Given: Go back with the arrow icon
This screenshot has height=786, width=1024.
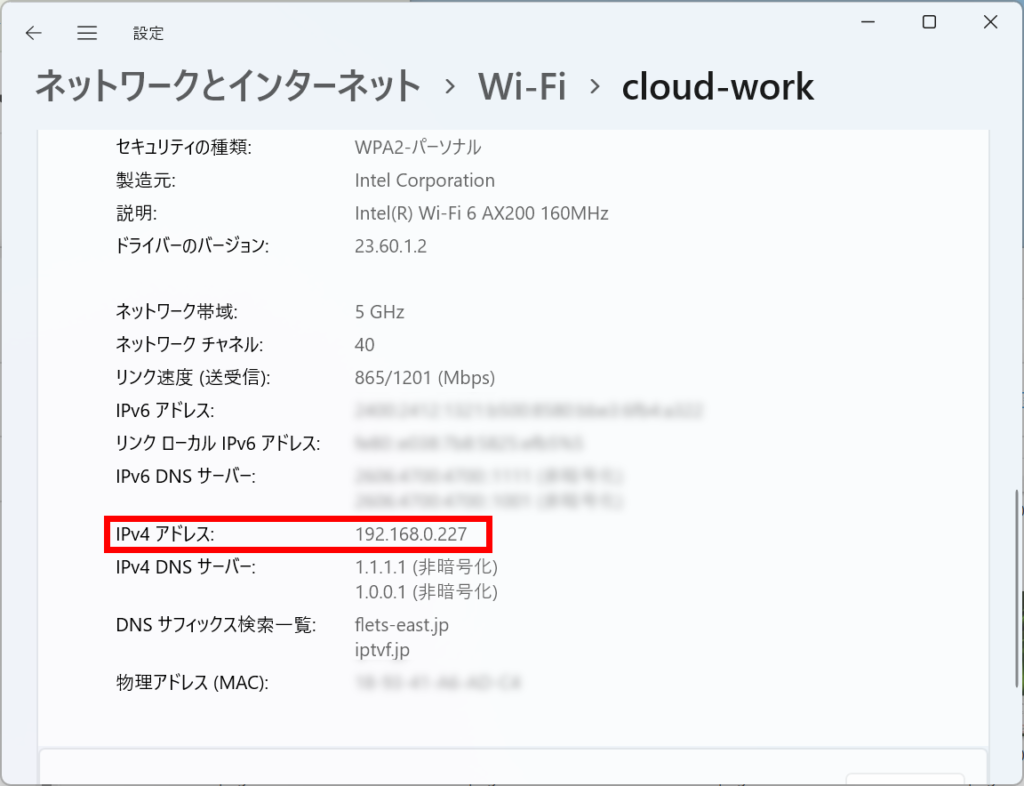Looking at the screenshot, I should tap(34, 33).
